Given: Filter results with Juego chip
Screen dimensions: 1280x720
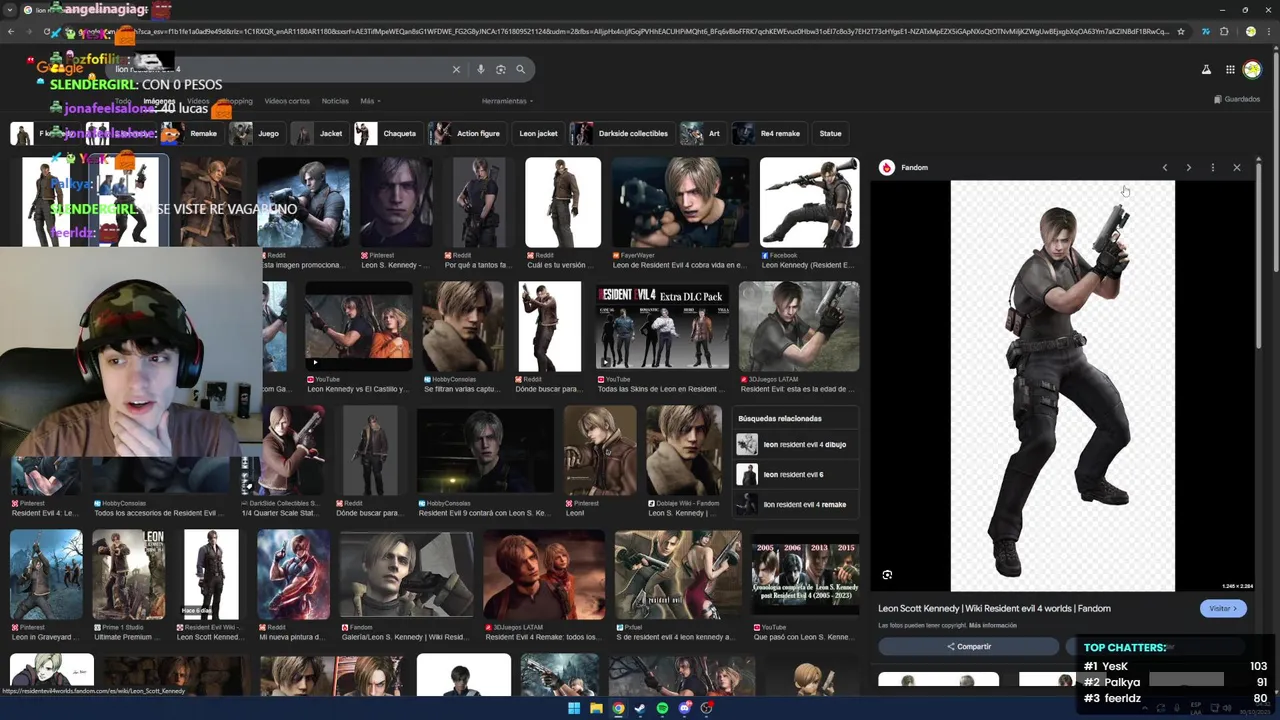Looking at the screenshot, I should click(257, 133).
